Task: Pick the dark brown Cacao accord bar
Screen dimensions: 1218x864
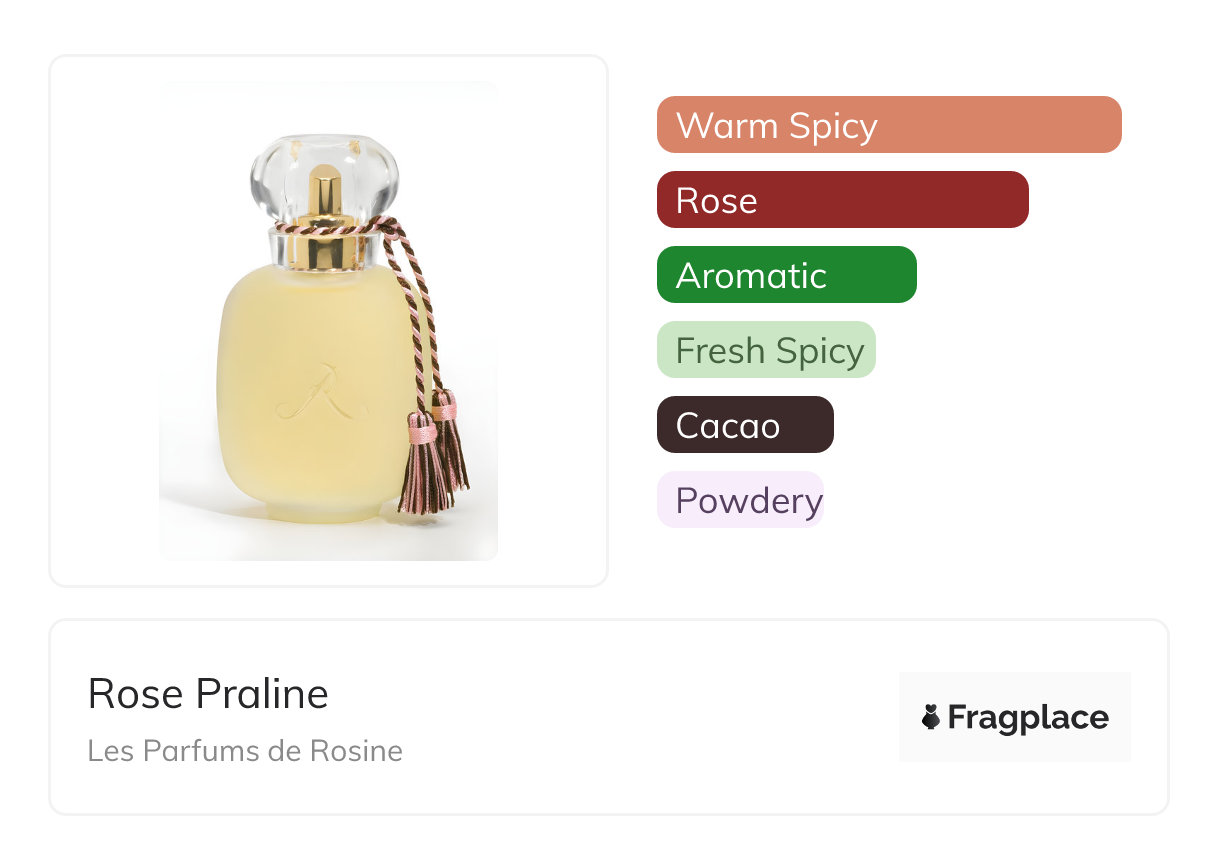Action: (x=744, y=425)
